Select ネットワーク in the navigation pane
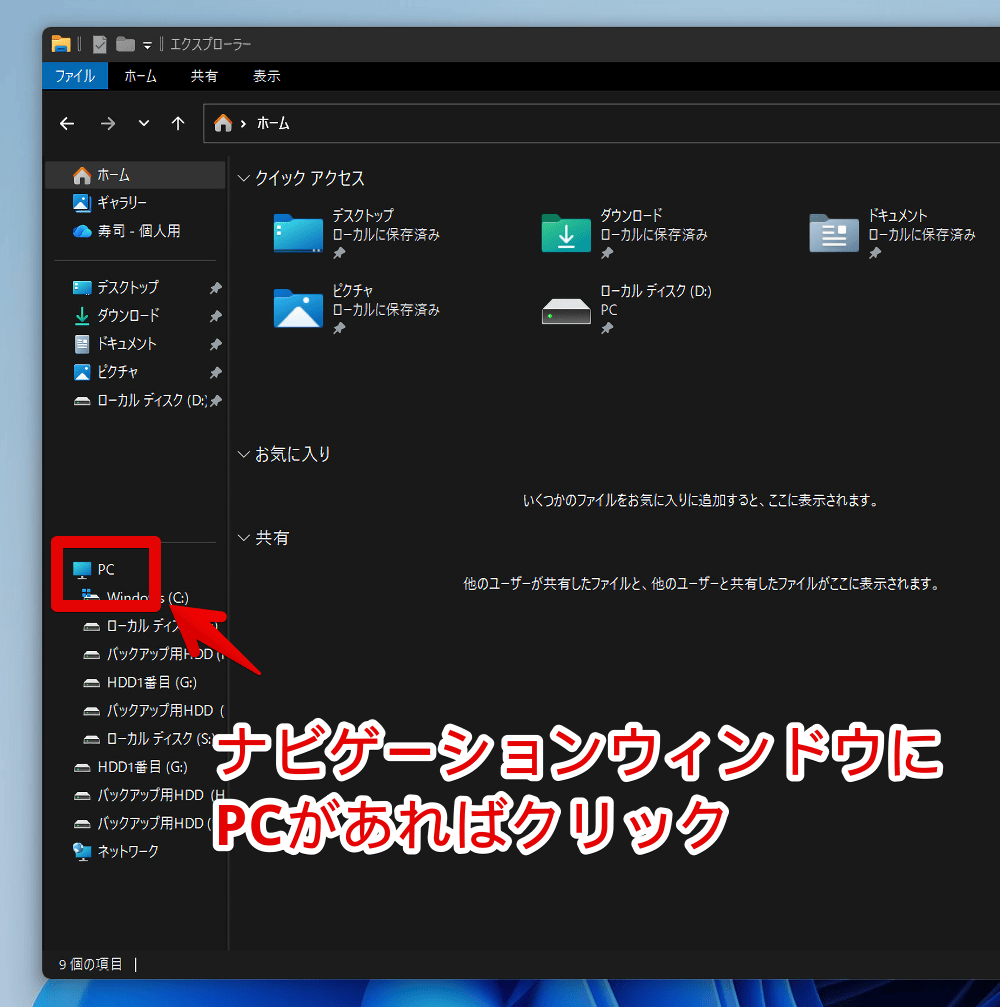 click(x=120, y=851)
